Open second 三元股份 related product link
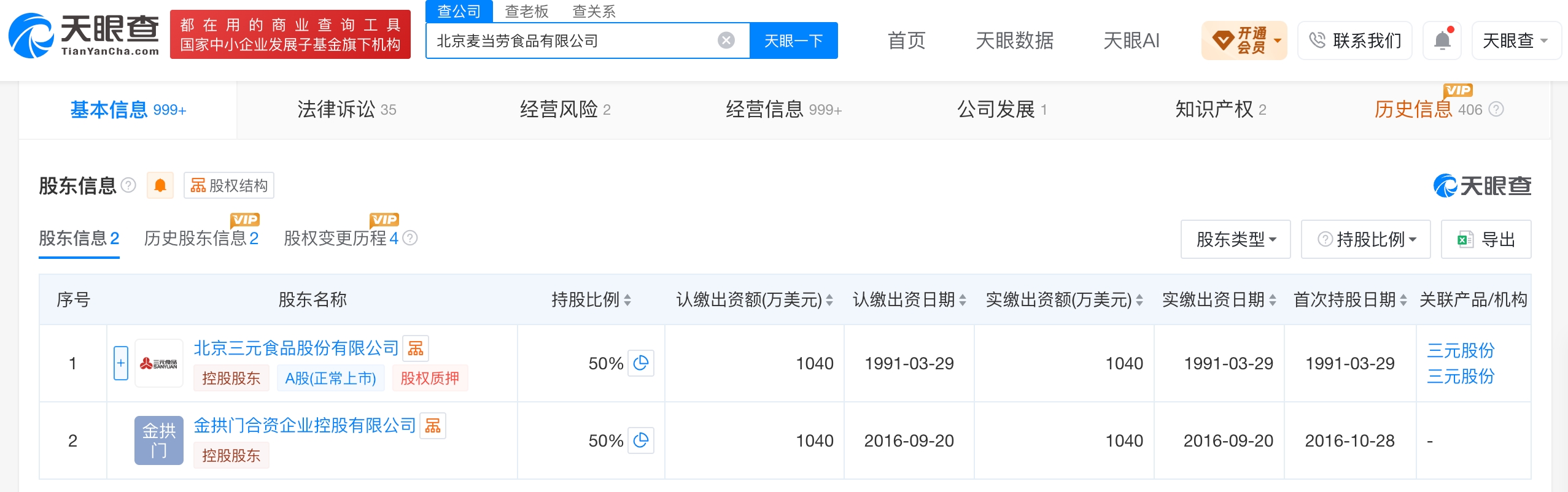 point(1461,377)
